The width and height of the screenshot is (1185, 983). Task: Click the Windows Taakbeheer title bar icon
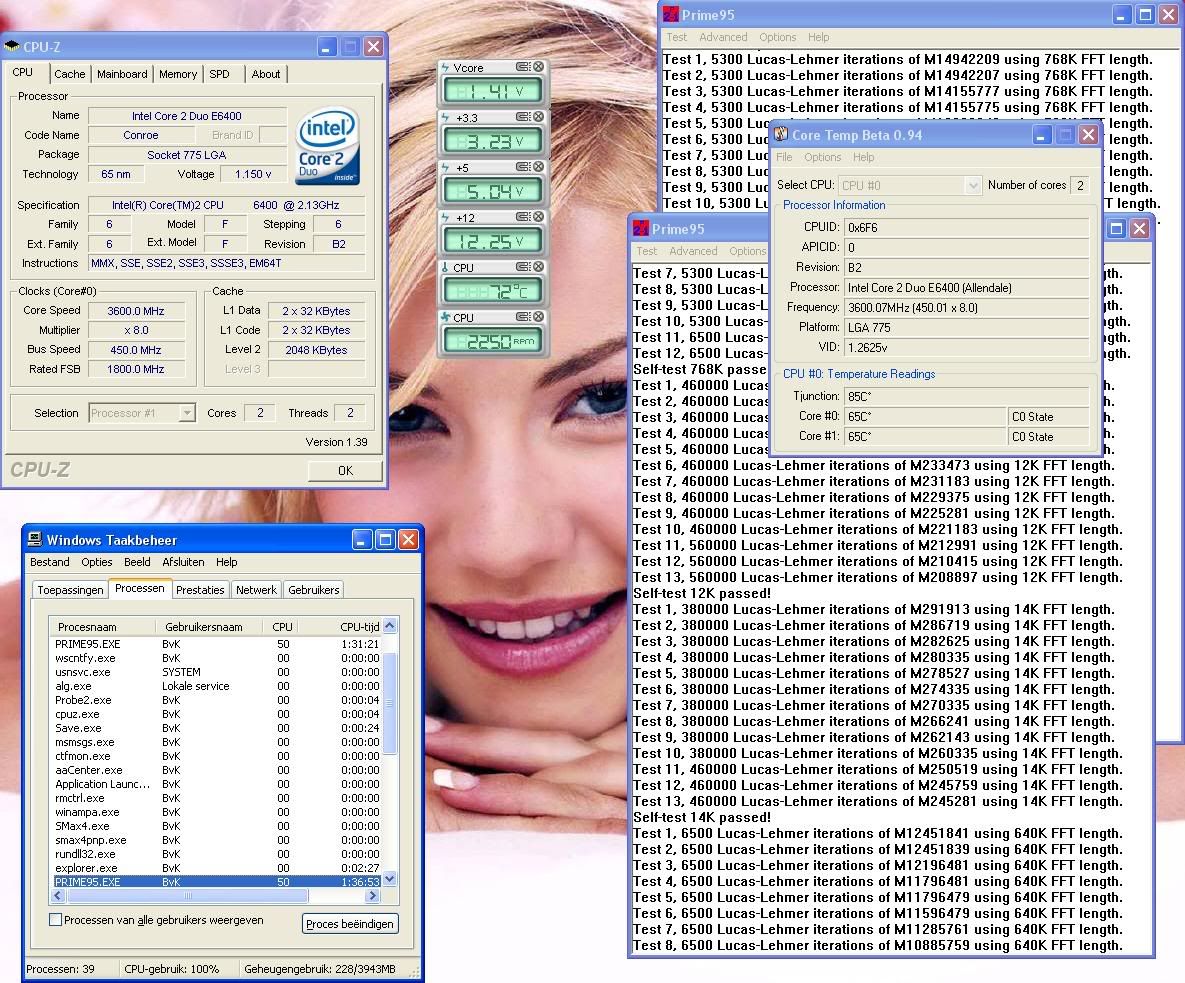(35, 539)
